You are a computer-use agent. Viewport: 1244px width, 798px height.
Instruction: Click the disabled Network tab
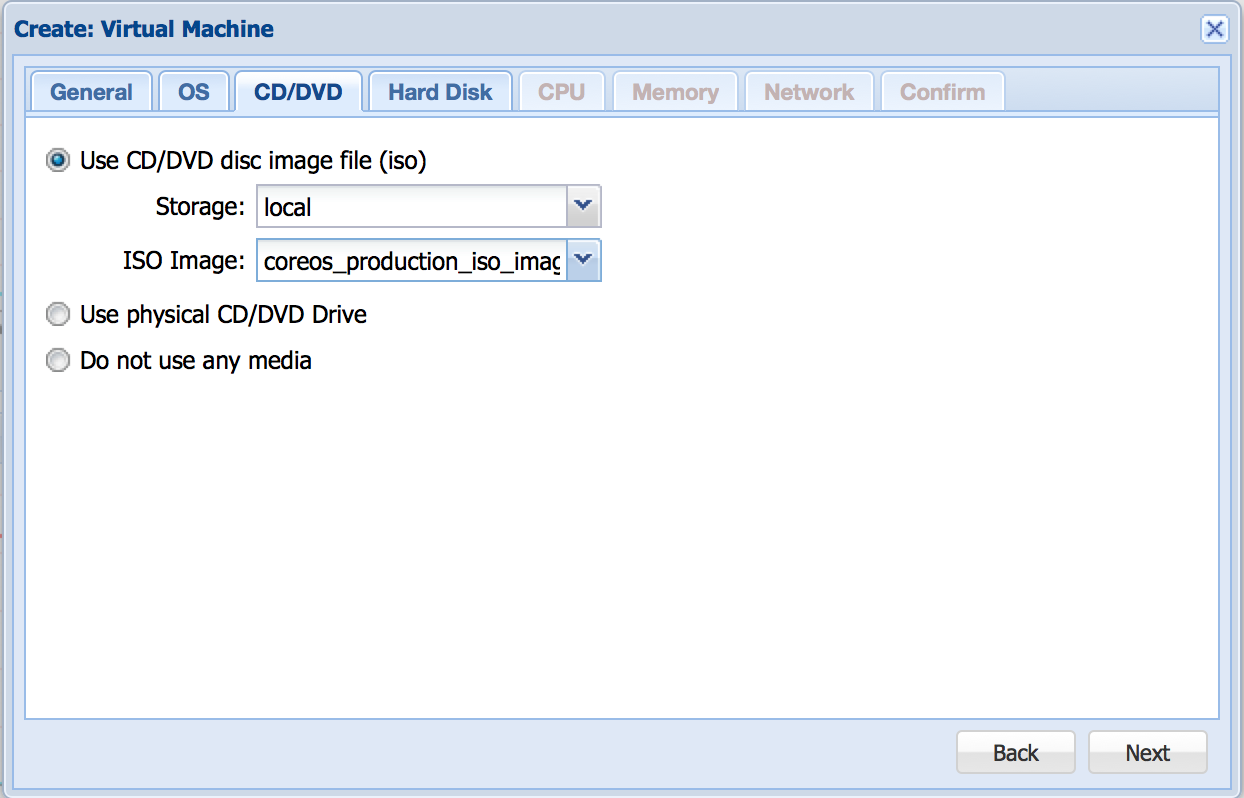tap(809, 92)
